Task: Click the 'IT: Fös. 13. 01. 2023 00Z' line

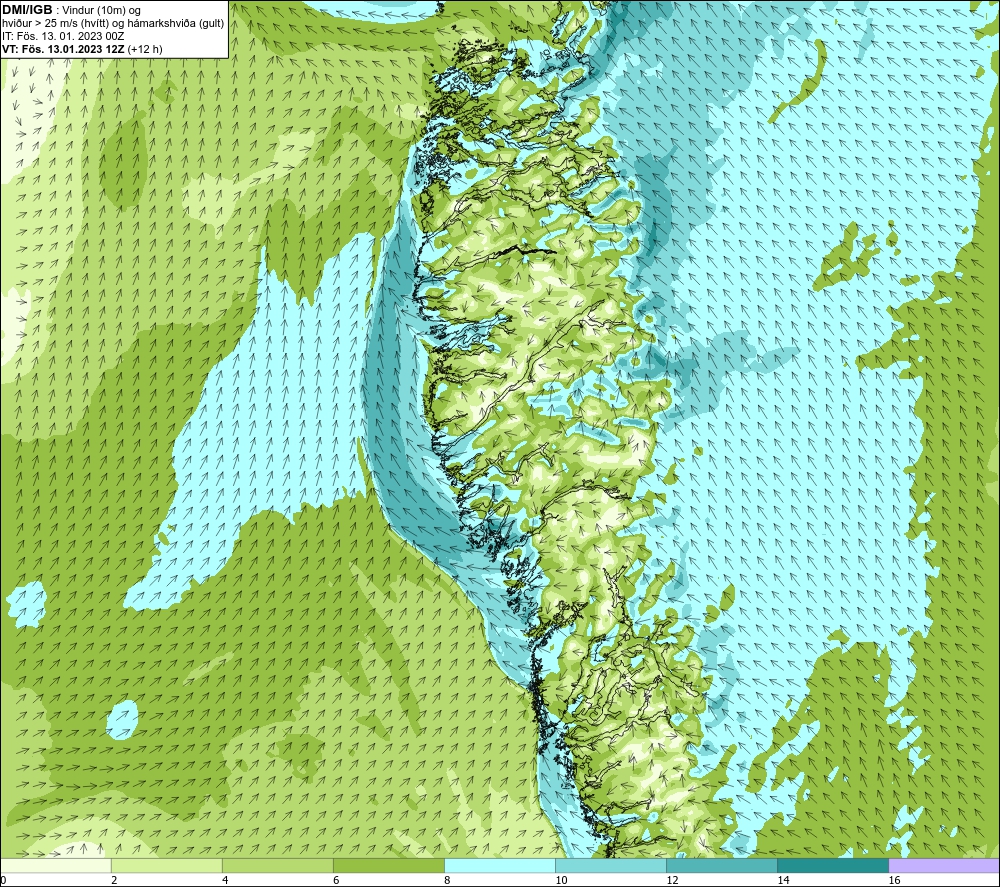Action: pyautogui.click(x=63, y=36)
